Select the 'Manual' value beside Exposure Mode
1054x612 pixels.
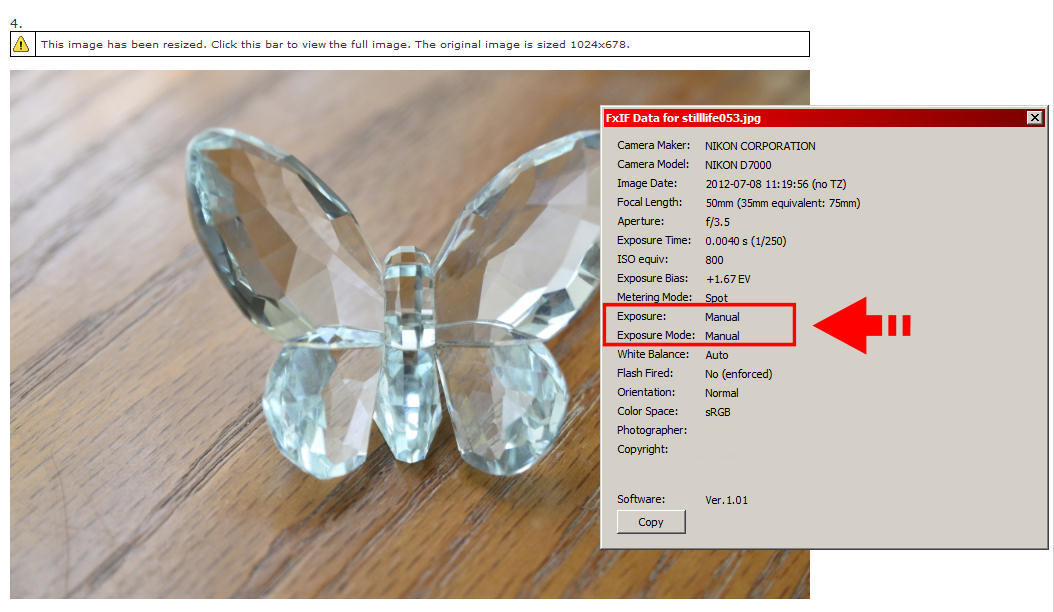(722, 336)
